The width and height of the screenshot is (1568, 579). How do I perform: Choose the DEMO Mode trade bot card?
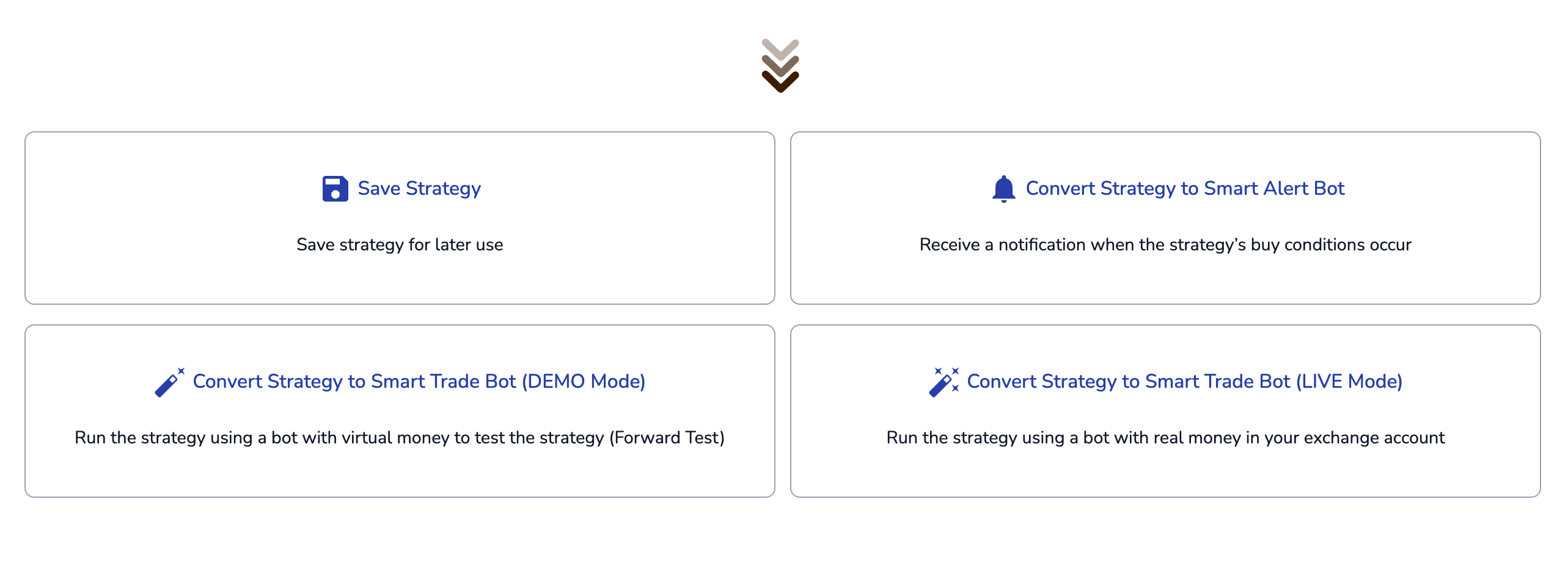pos(400,411)
